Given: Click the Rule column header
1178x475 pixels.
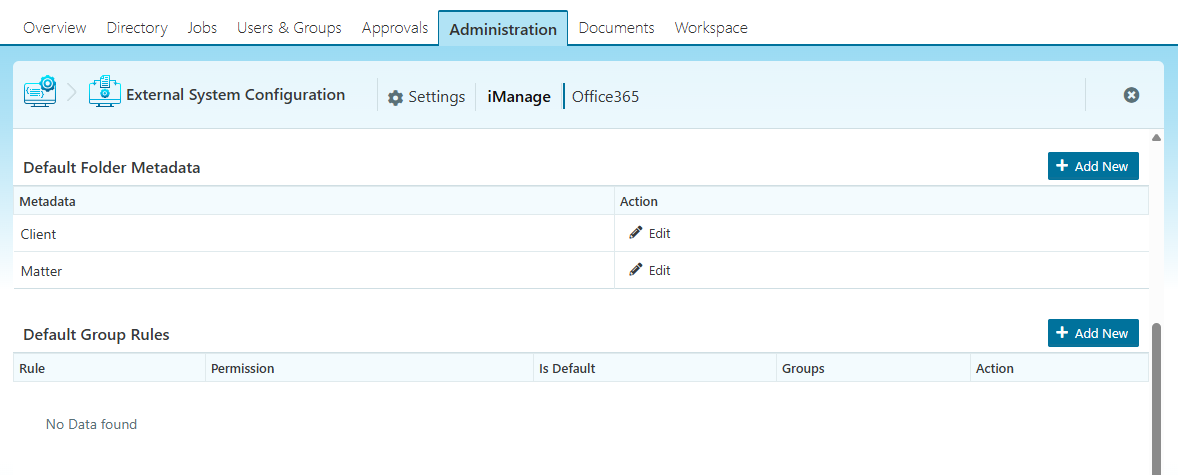Looking at the screenshot, I should (110, 368).
